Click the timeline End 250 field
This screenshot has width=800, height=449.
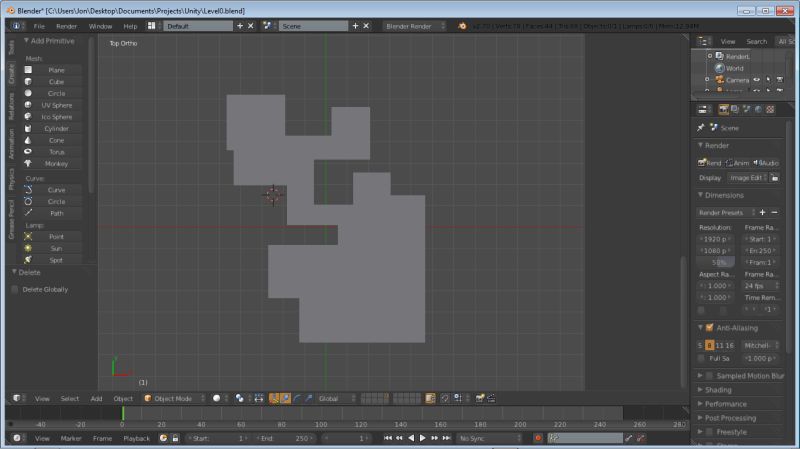[285, 438]
